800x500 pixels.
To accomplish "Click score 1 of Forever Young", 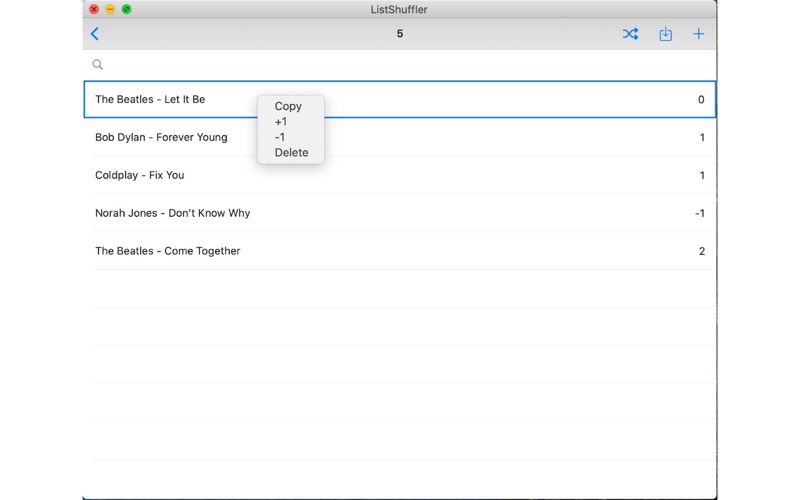I will pos(702,137).
